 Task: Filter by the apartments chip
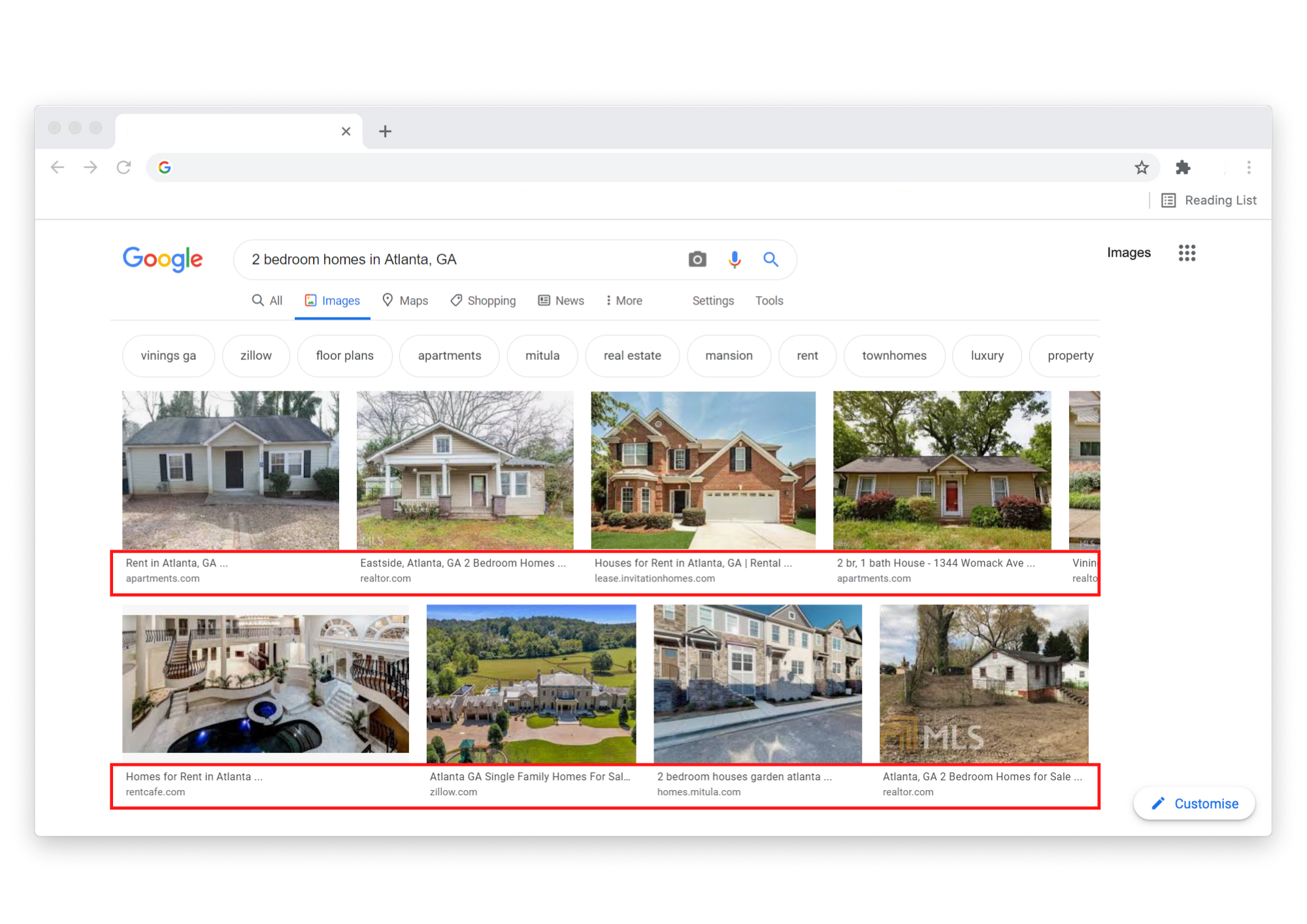pyautogui.click(x=450, y=355)
